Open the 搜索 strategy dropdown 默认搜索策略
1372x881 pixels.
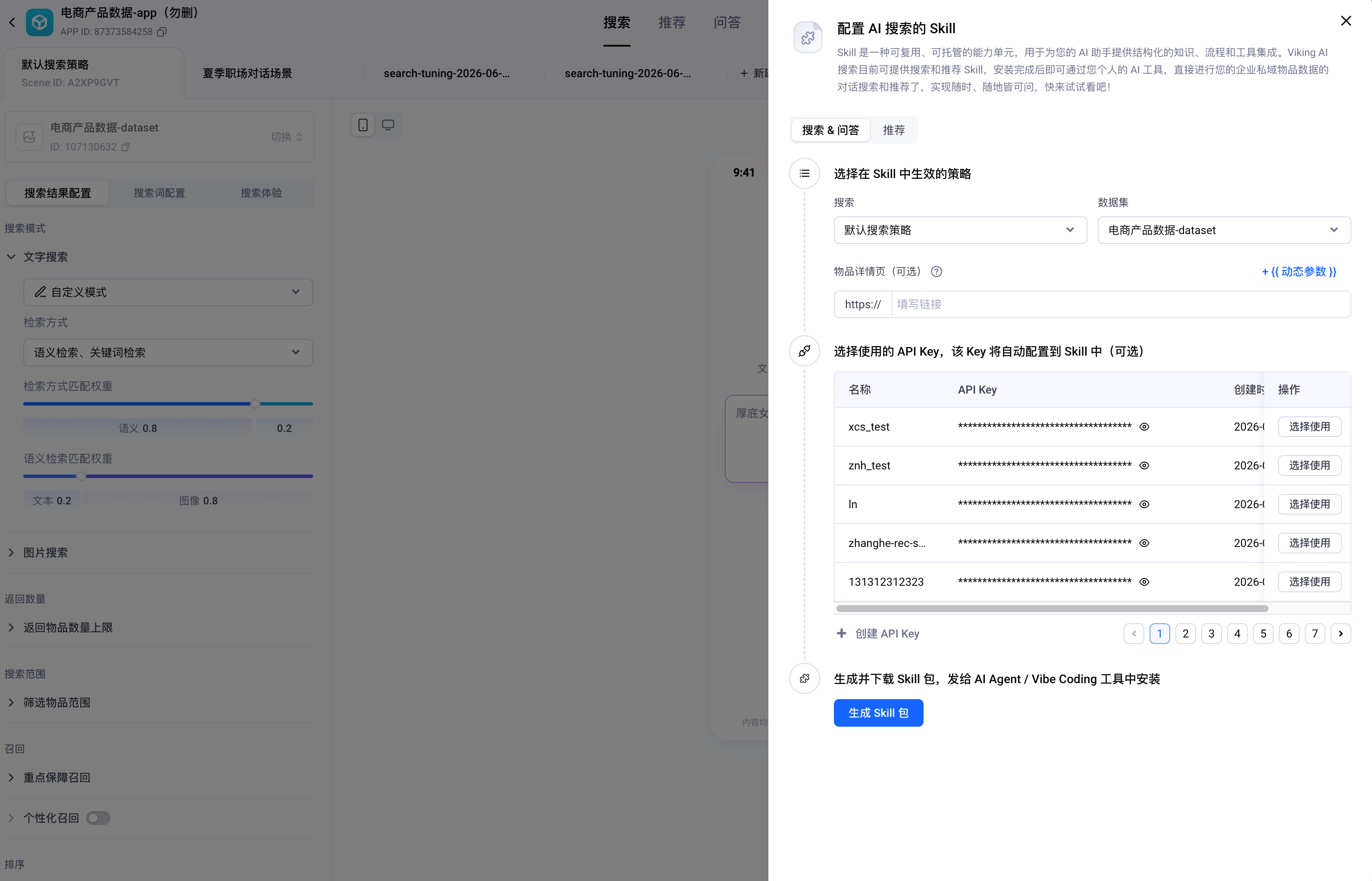(960, 230)
